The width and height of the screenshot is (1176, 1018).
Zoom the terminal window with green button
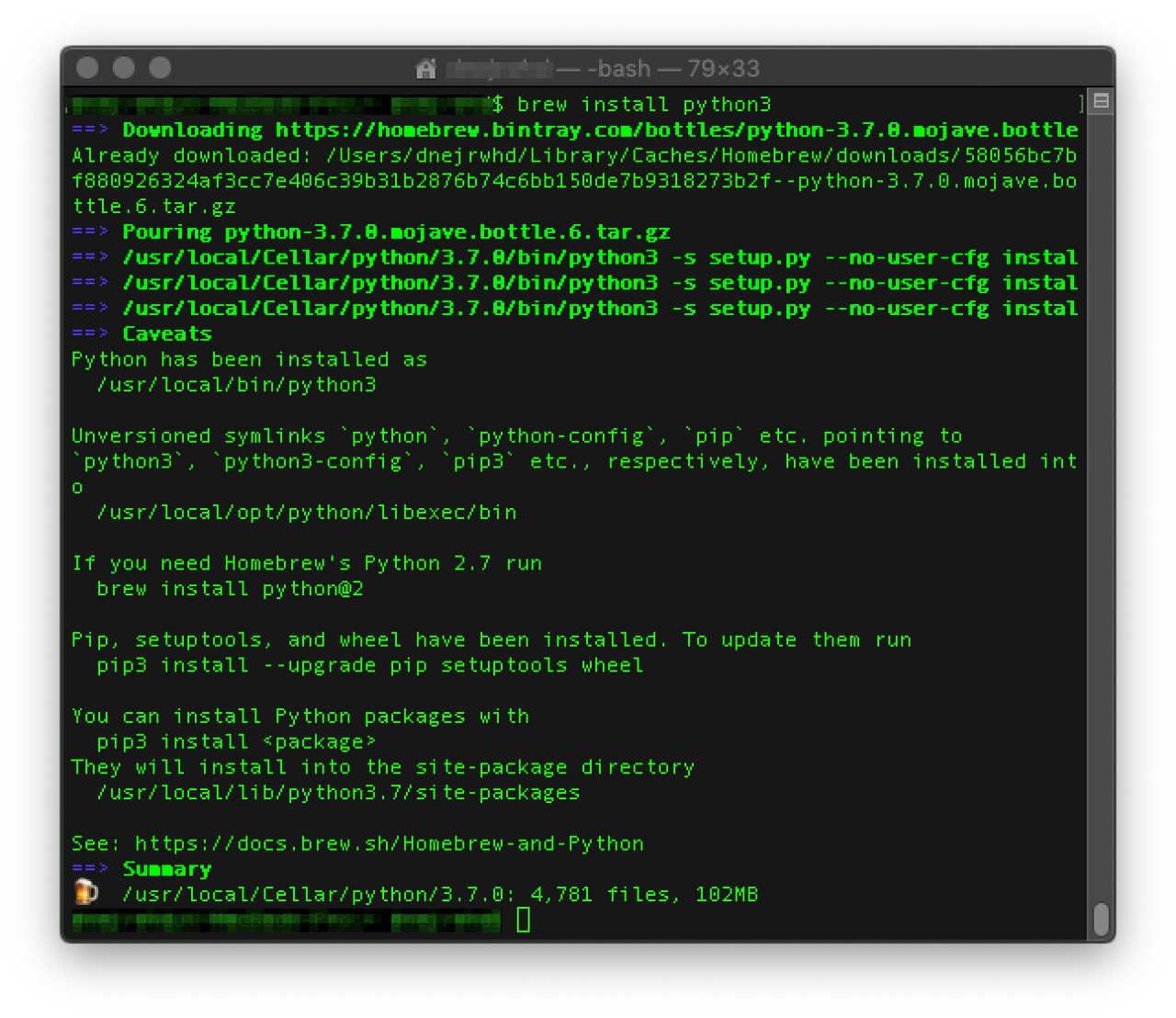[x=161, y=68]
